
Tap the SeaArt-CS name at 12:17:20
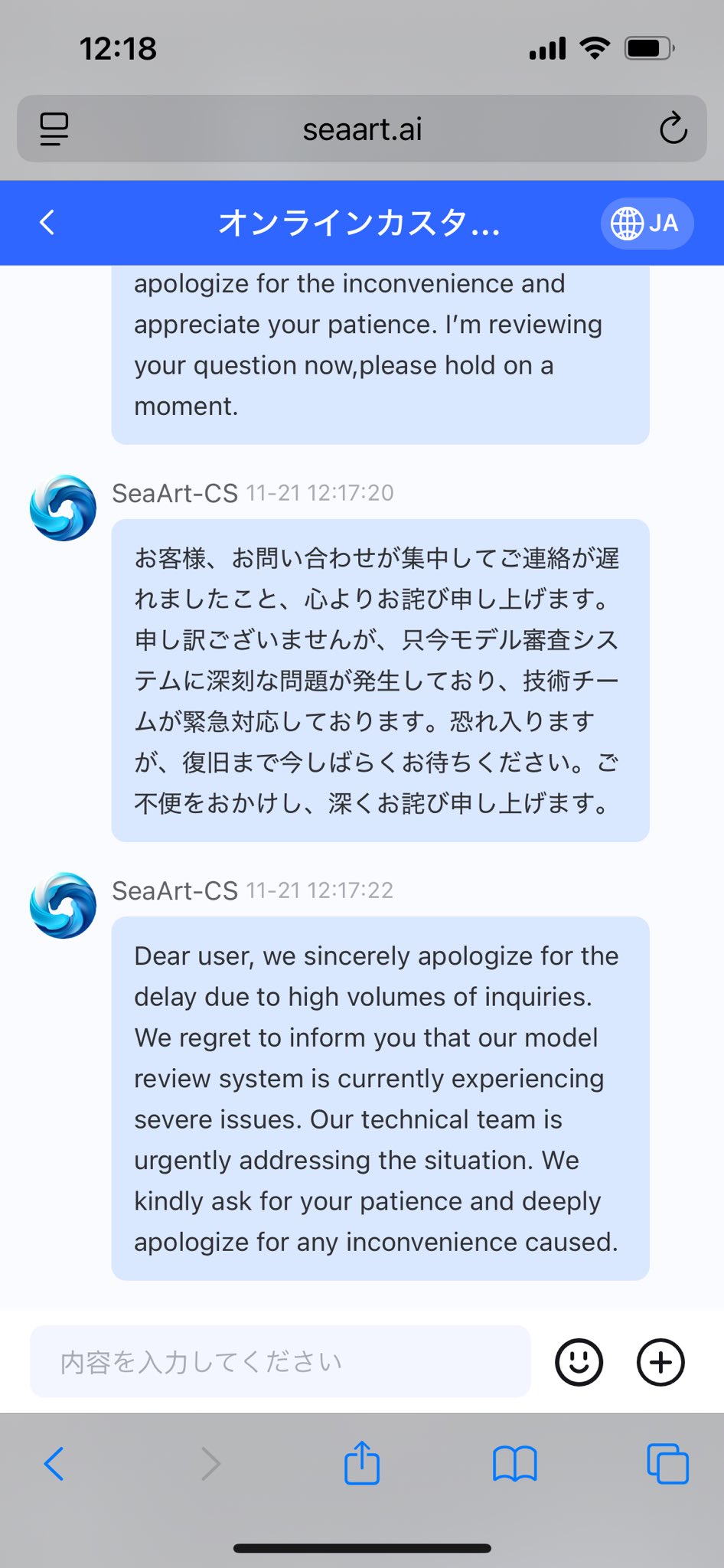click(174, 493)
